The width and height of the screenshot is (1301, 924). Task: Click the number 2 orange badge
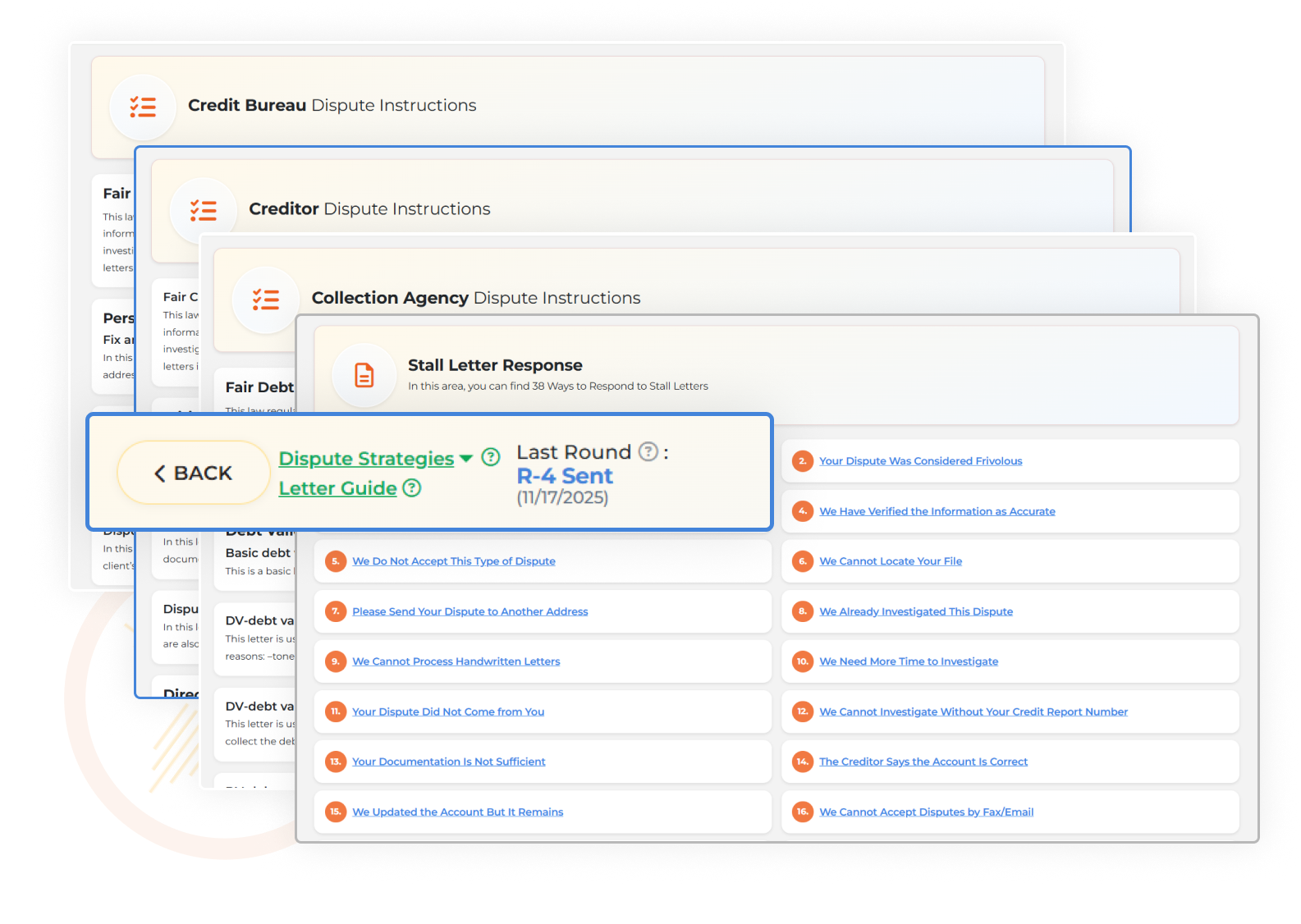(x=802, y=461)
